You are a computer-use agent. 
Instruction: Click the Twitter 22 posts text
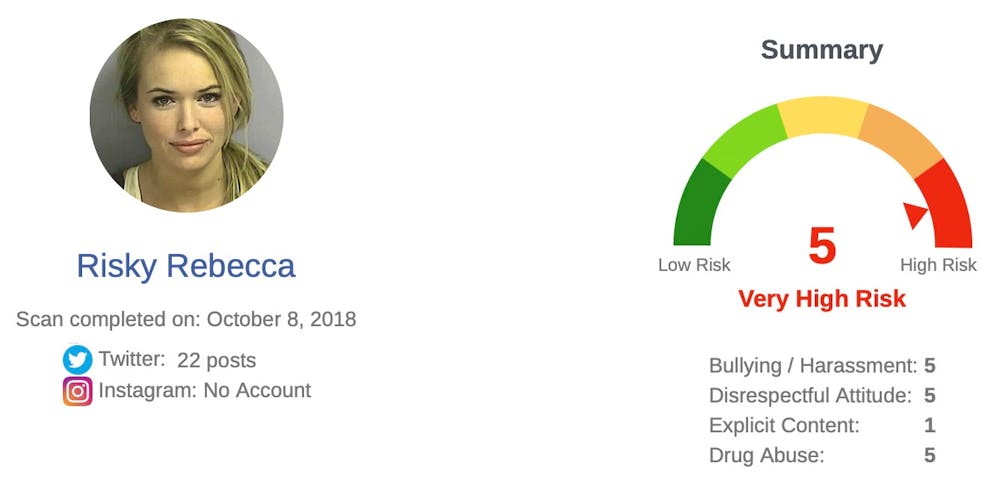tap(177, 360)
